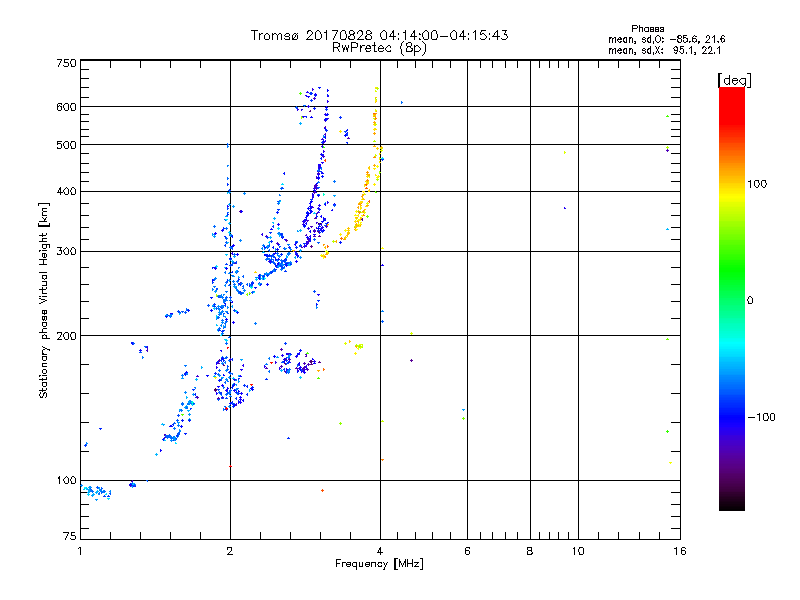Click the 'Phases' header text
800x600 pixels.
coord(647,29)
